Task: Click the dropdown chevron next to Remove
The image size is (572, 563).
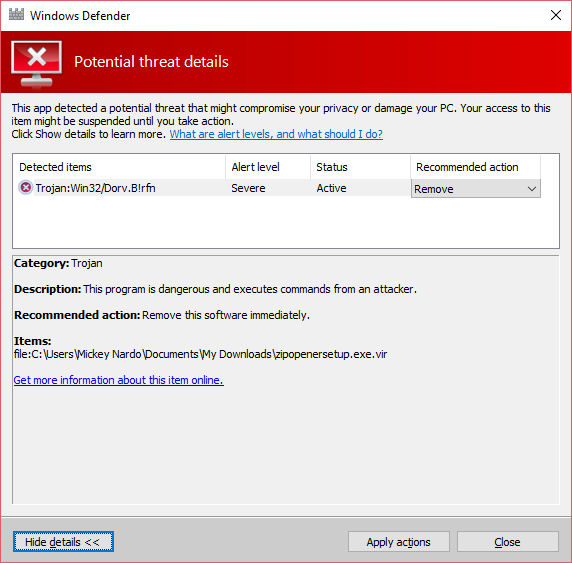Action: (532, 189)
